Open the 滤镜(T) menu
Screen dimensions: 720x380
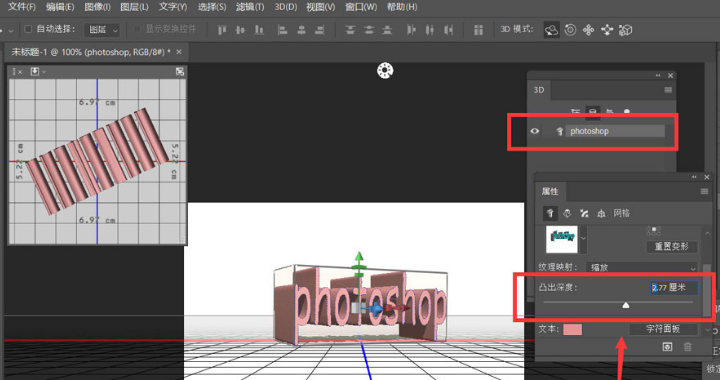pos(250,7)
